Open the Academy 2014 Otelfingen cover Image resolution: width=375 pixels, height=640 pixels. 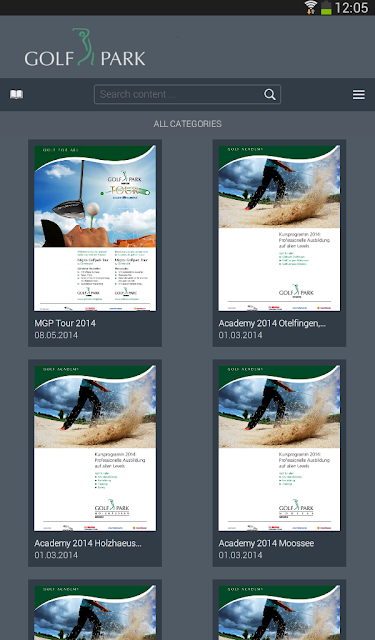click(x=279, y=228)
